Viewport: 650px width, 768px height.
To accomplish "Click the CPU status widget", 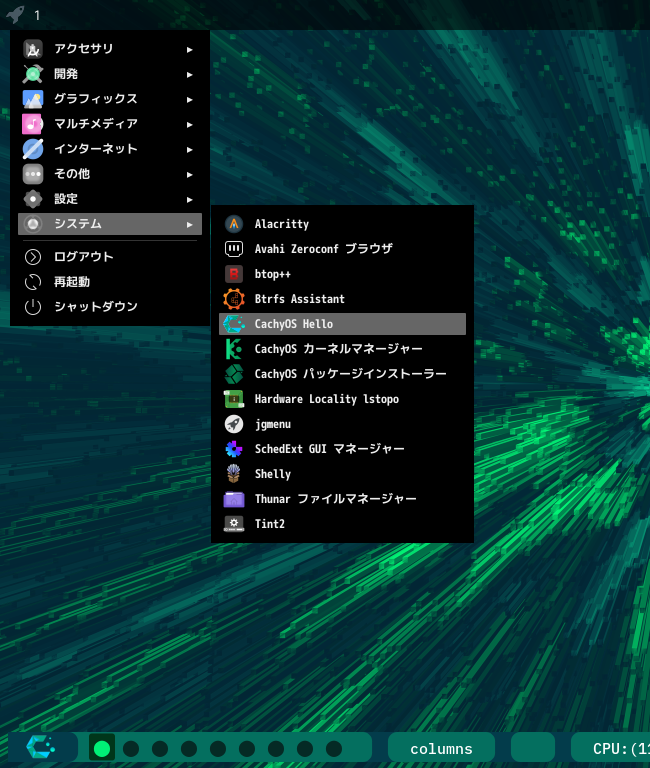I will (611, 749).
